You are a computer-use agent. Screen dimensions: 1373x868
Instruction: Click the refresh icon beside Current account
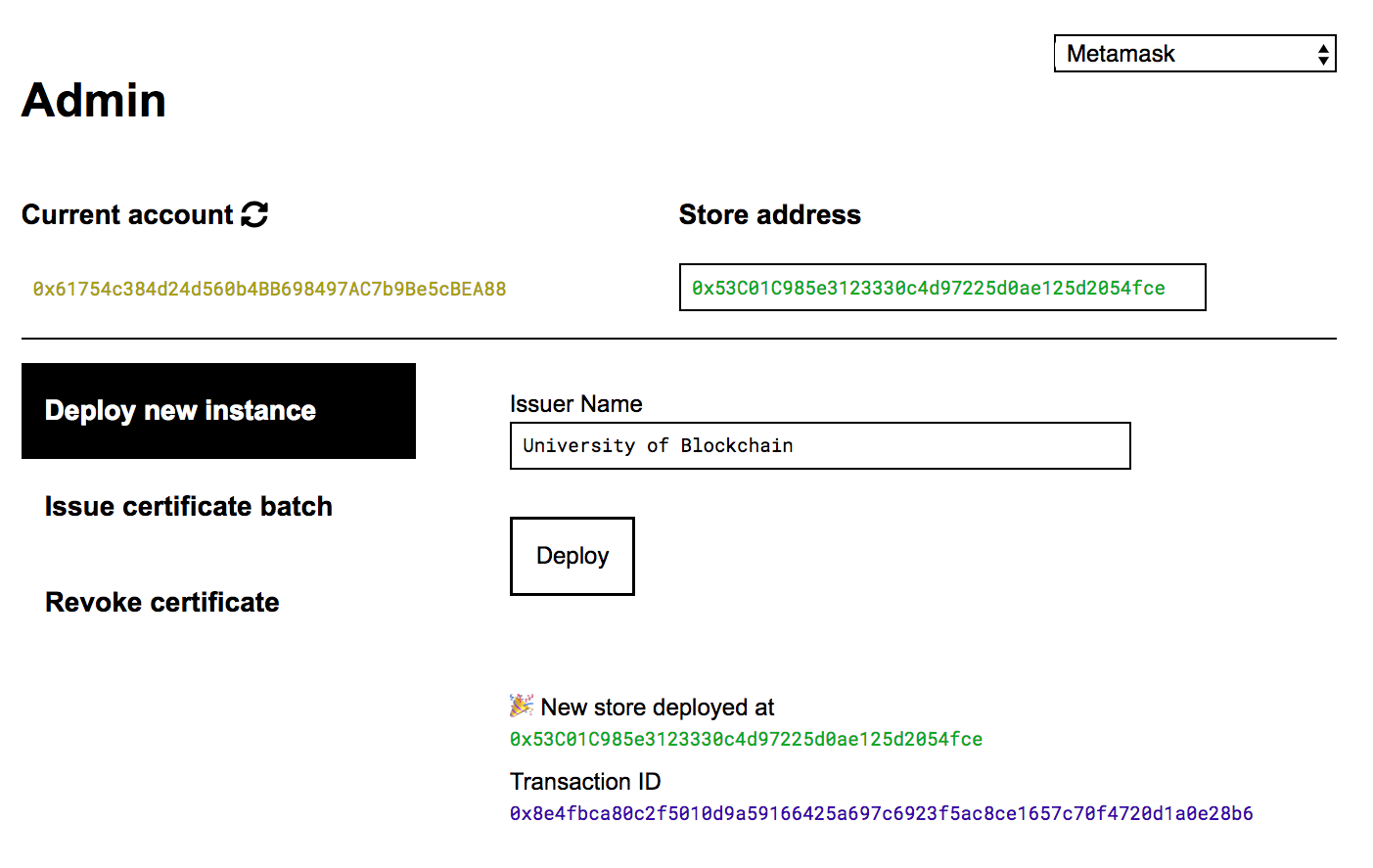tap(254, 214)
